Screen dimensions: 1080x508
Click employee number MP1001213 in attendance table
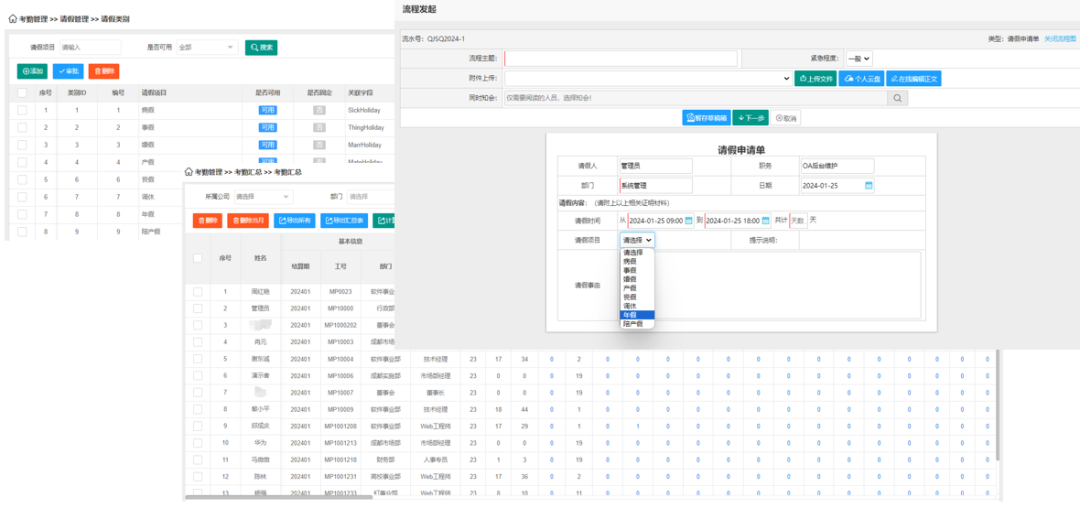[342, 443]
